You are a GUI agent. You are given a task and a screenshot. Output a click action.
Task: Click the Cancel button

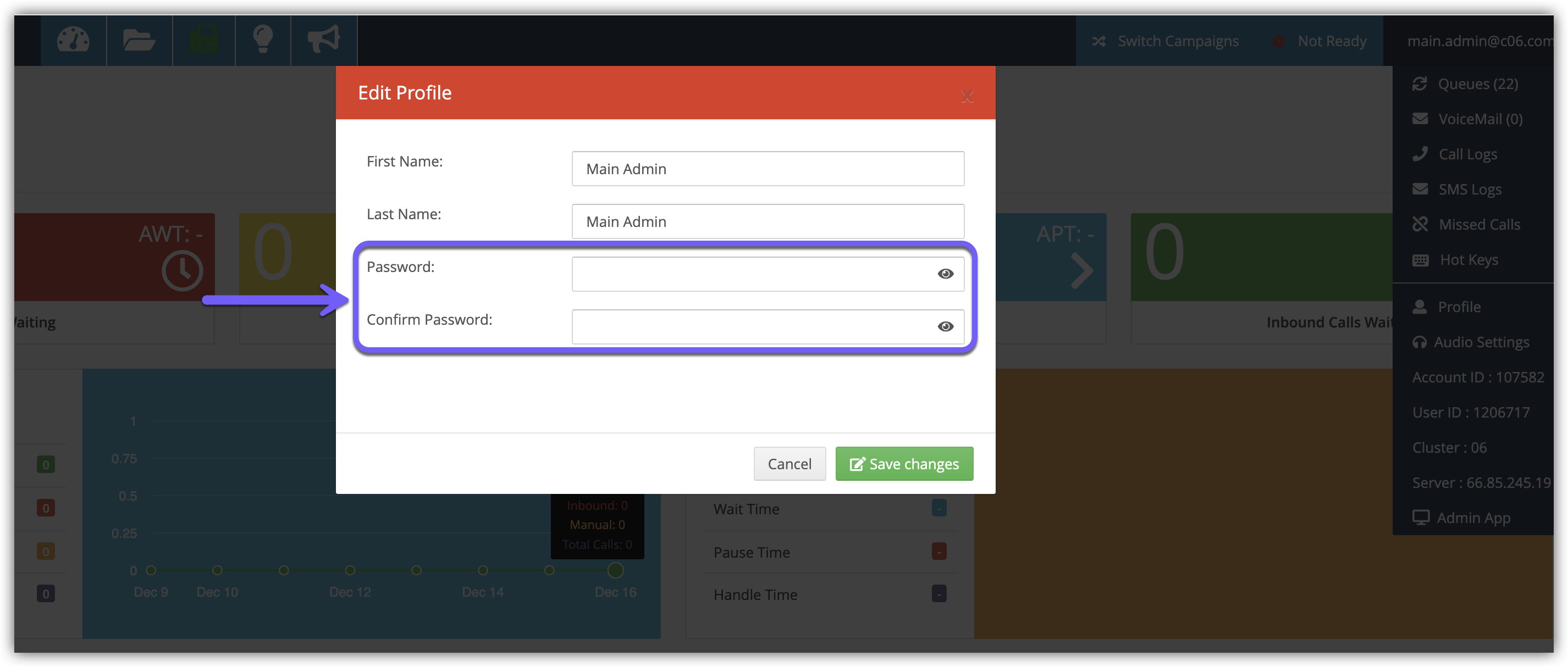click(789, 464)
